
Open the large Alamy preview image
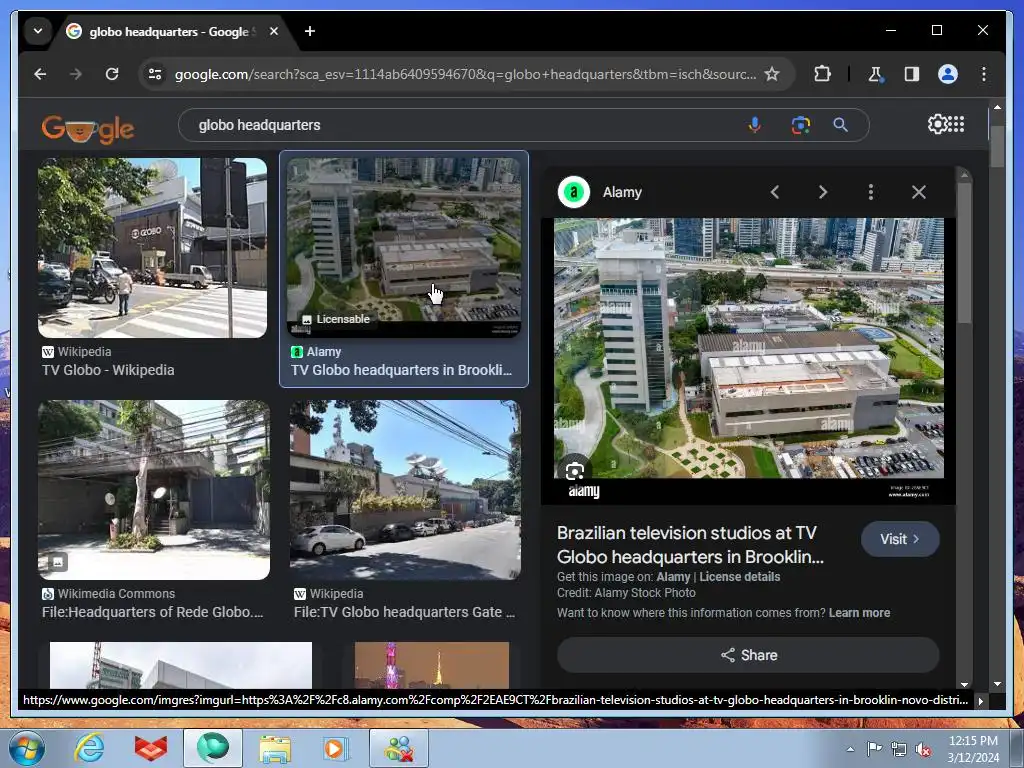click(748, 360)
